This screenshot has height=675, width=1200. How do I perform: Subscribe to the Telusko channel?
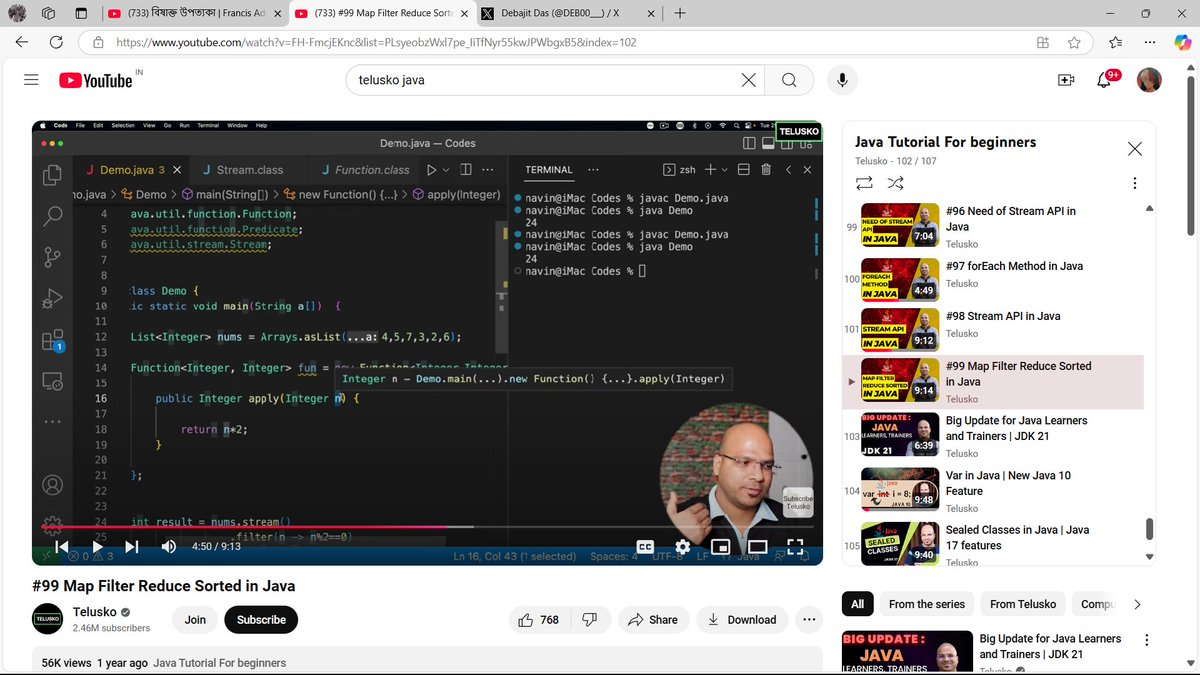(261, 620)
